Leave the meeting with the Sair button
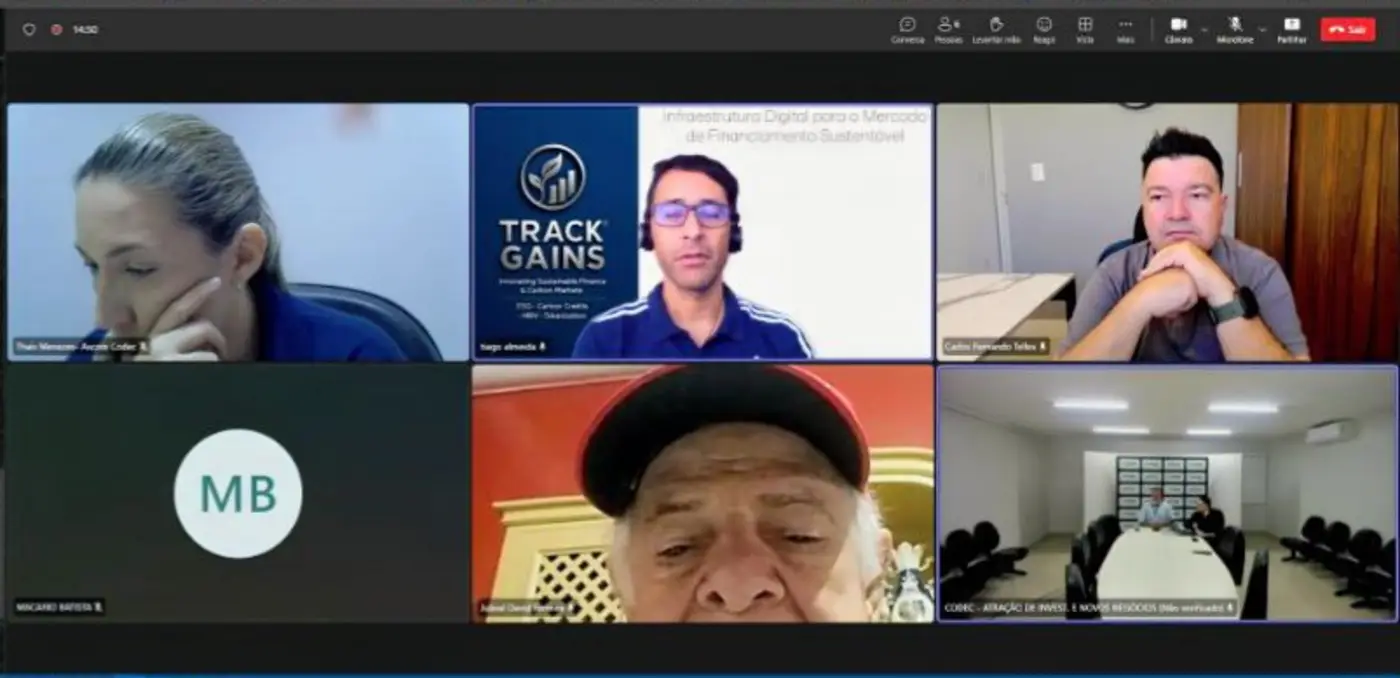Image resolution: width=1400 pixels, height=678 pixels. click(x=1347, y=30)
